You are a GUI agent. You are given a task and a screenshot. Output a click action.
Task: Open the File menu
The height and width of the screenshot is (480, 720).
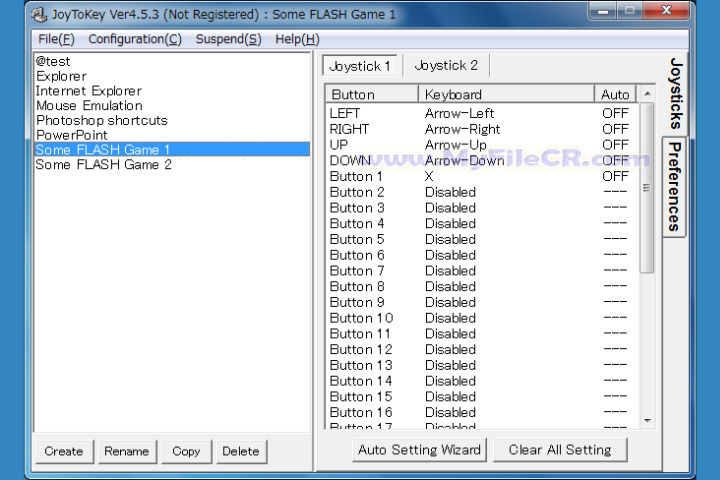pos(56,40)
